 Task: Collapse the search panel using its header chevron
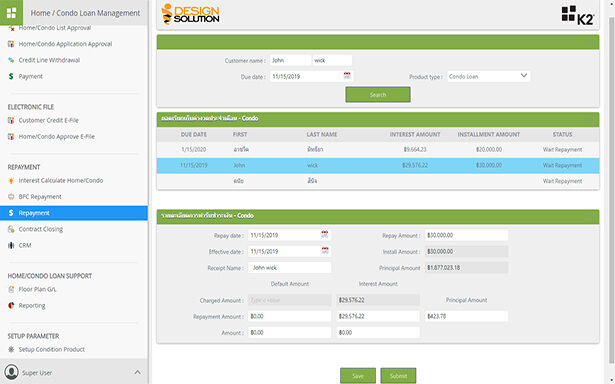tap(589, 42)
